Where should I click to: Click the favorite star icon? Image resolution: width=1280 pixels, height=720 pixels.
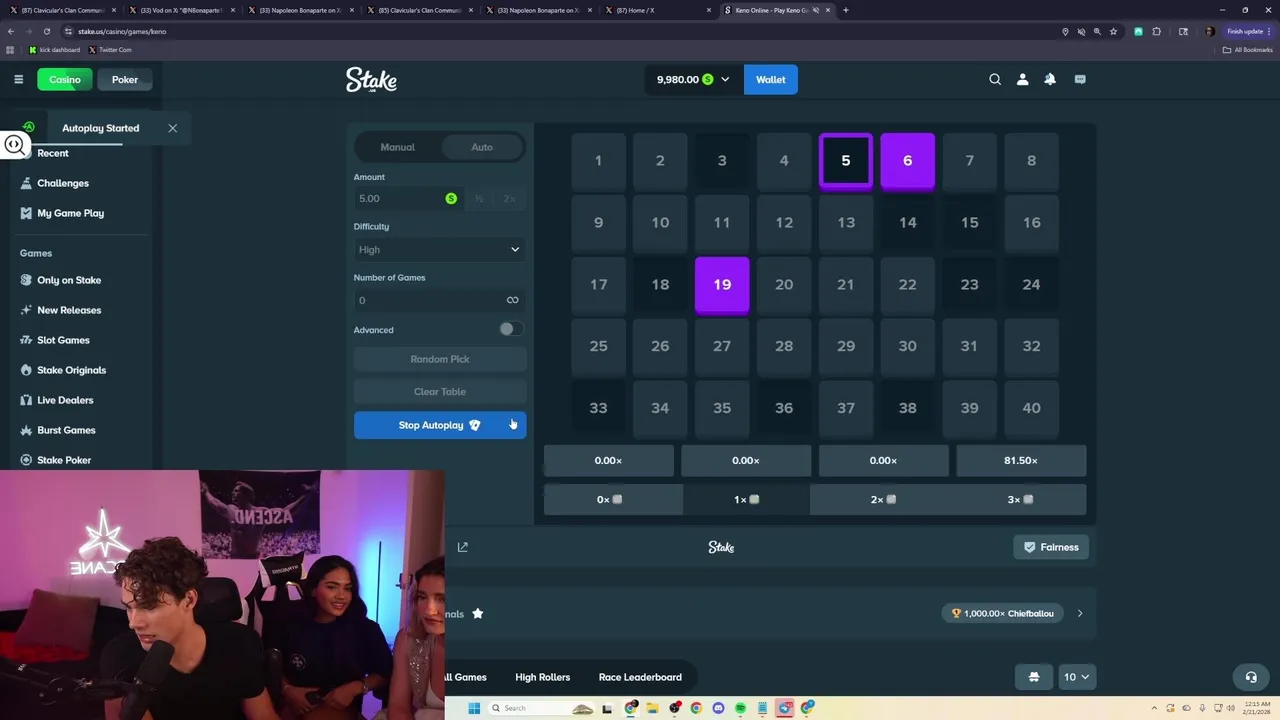[x=478, y=613]
